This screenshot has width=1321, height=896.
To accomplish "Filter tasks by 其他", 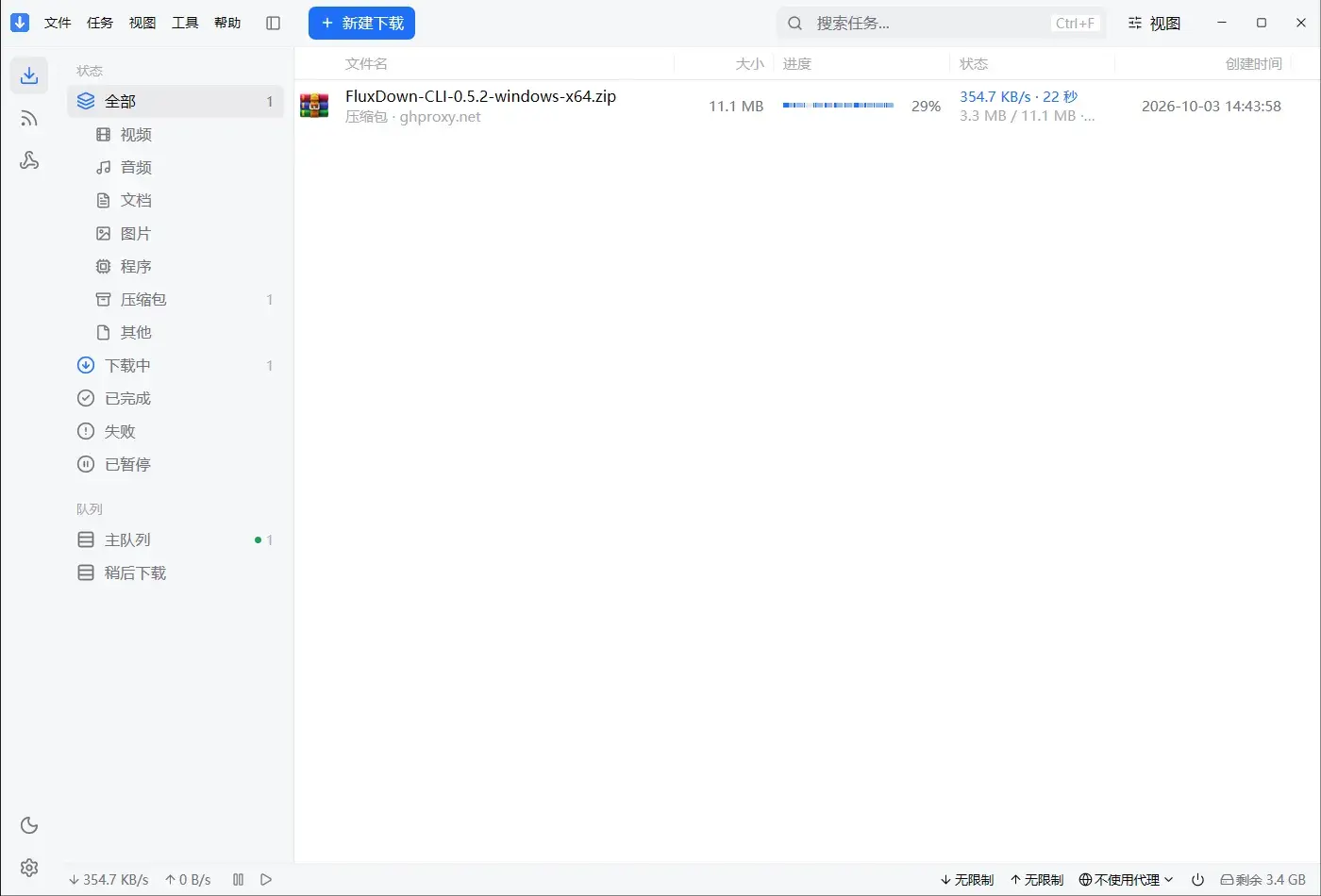I will tap(176, 332).
